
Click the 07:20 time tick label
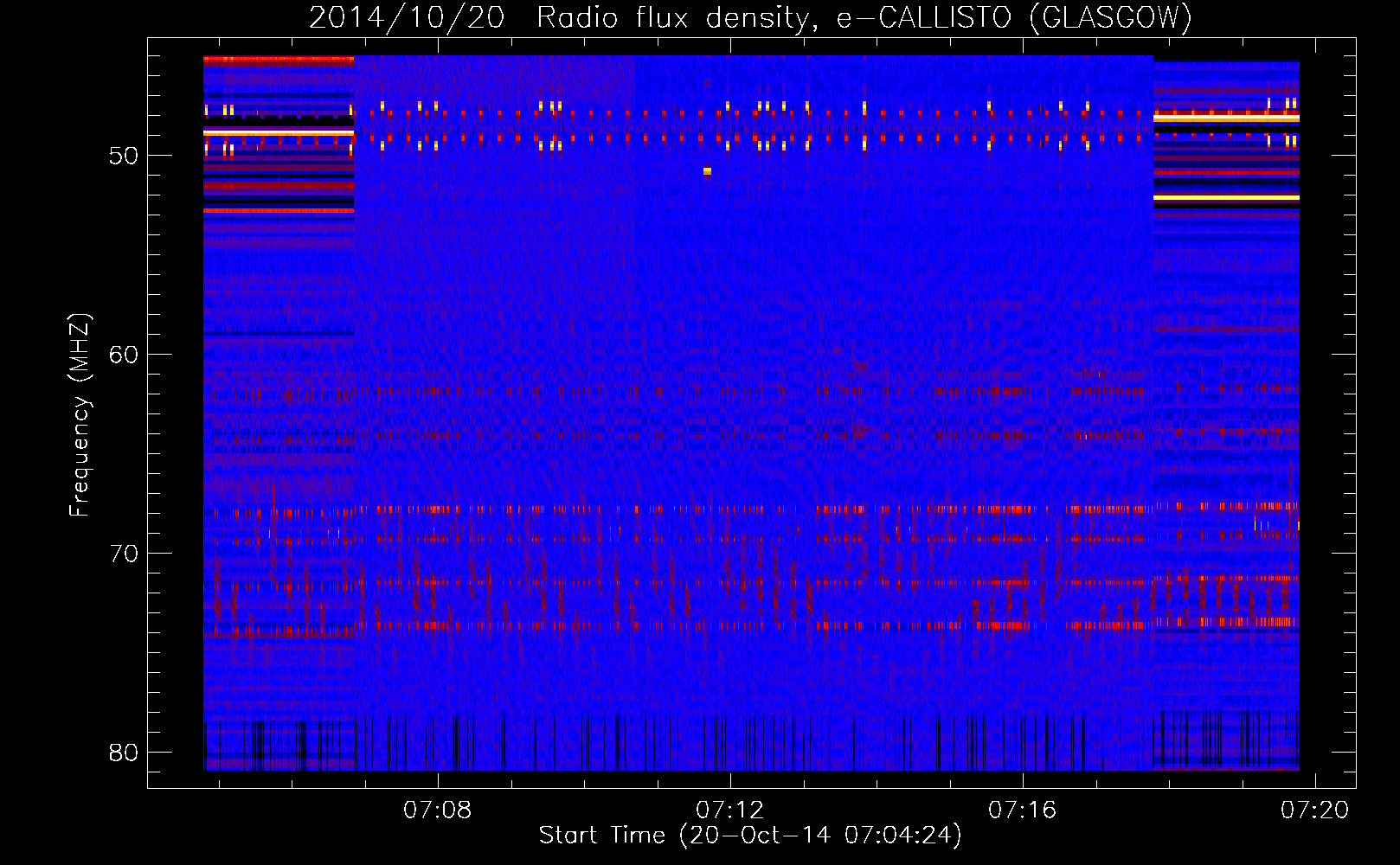click(1315, 810)
